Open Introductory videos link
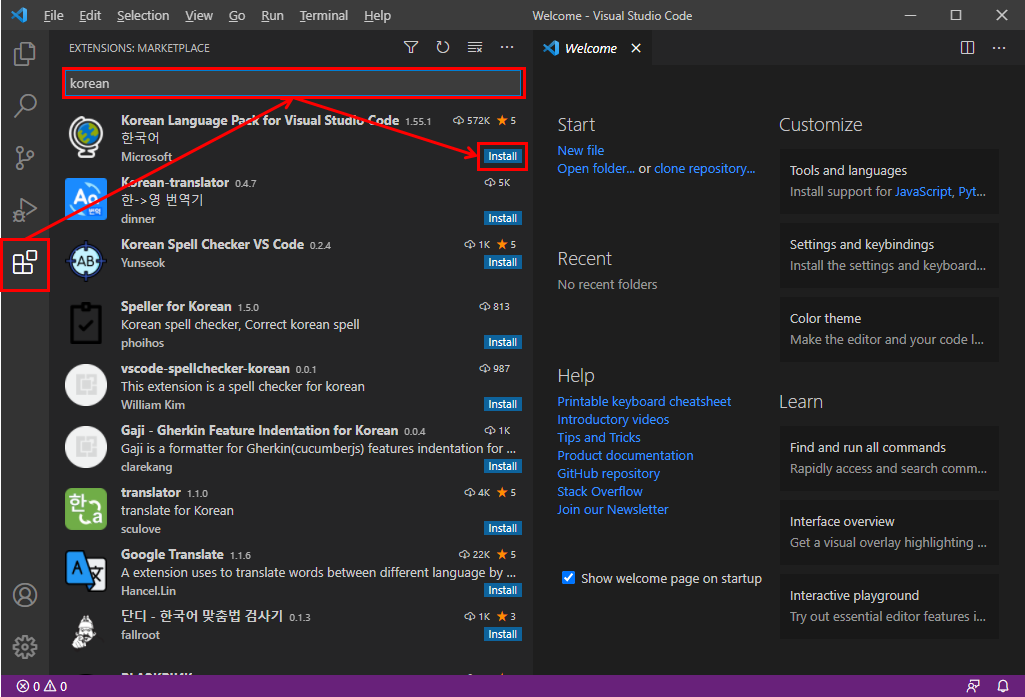The height and width of the screenshot is (697, 1025). coord(613,419)
